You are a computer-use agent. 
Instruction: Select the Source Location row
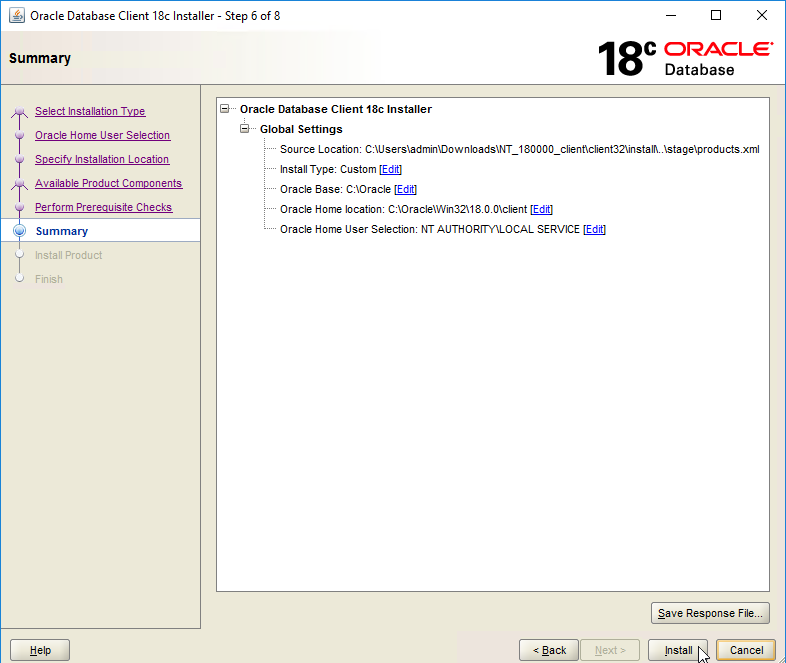[519, 149]
